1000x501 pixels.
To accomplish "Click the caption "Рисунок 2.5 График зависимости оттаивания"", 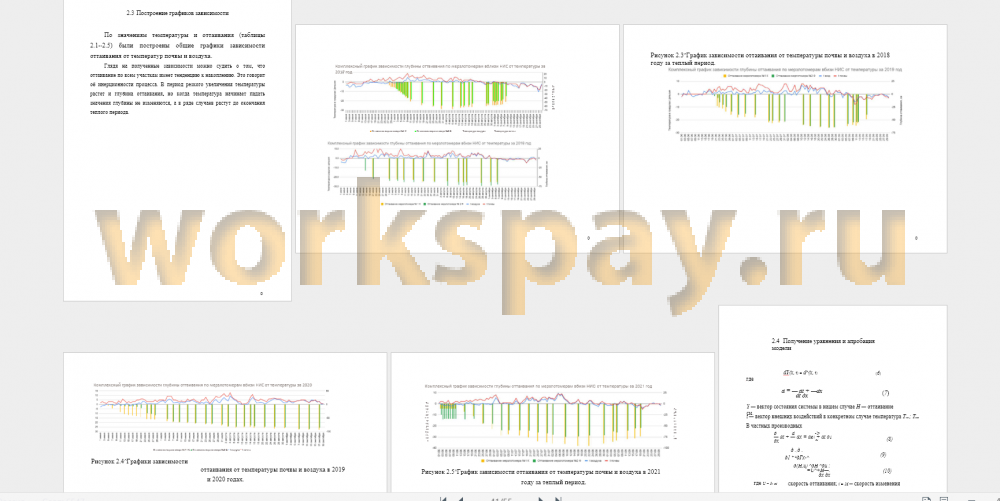I will point(540,472).
